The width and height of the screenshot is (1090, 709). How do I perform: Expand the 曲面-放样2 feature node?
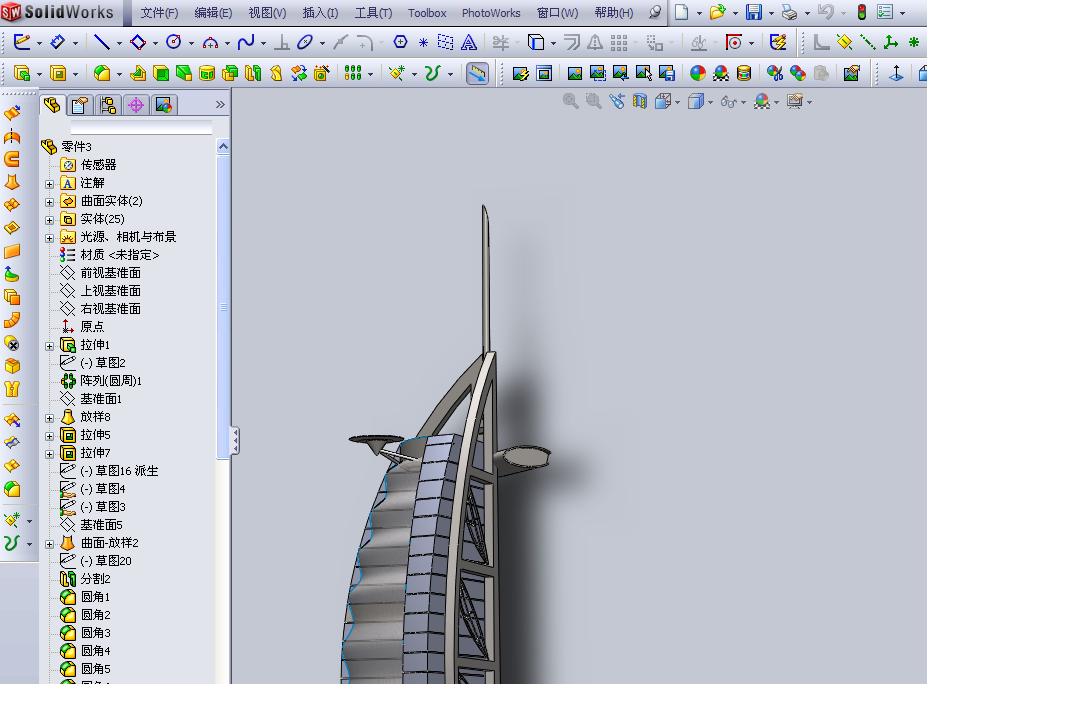(49, 544)
